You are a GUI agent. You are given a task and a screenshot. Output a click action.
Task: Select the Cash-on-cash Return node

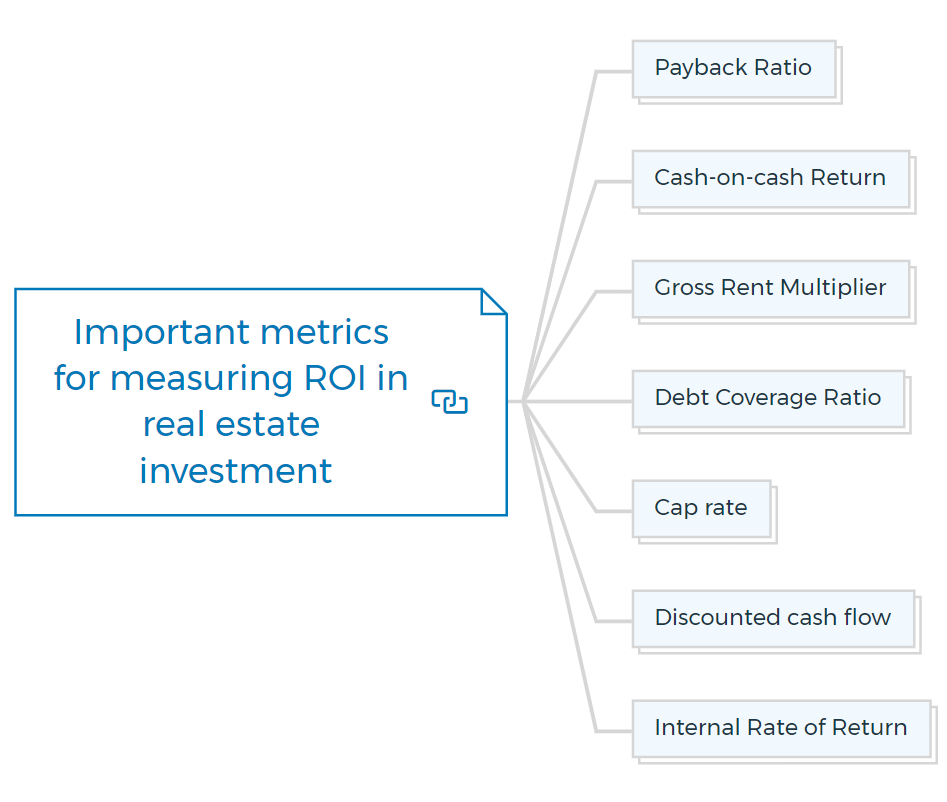click(771, 179)
